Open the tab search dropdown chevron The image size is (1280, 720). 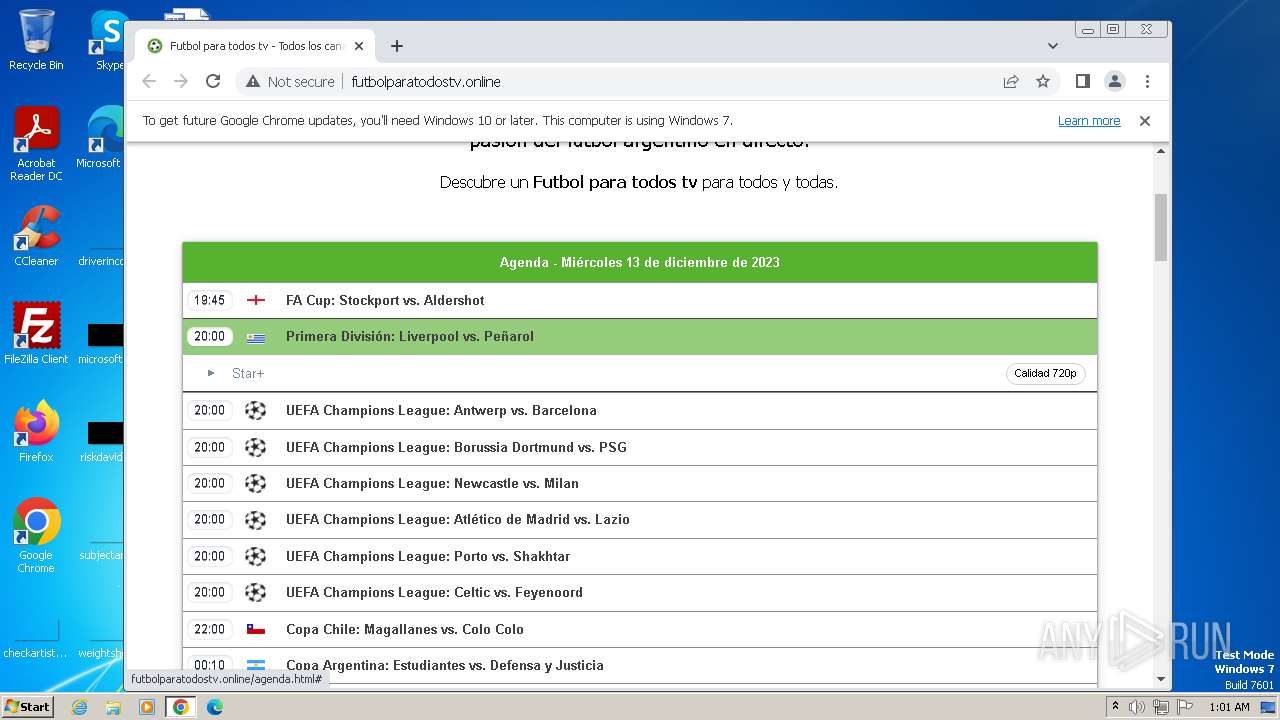point(1053,46)
